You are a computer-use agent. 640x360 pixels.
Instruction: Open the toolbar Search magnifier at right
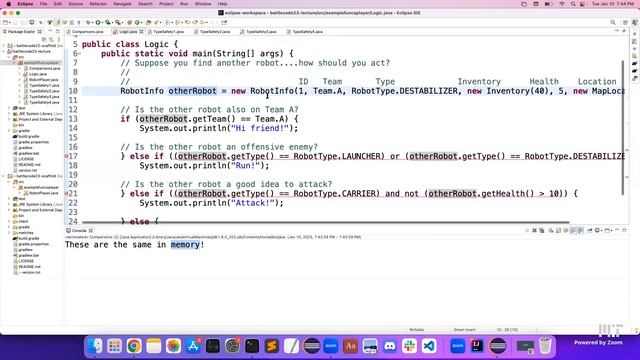(x=613, y=22)
